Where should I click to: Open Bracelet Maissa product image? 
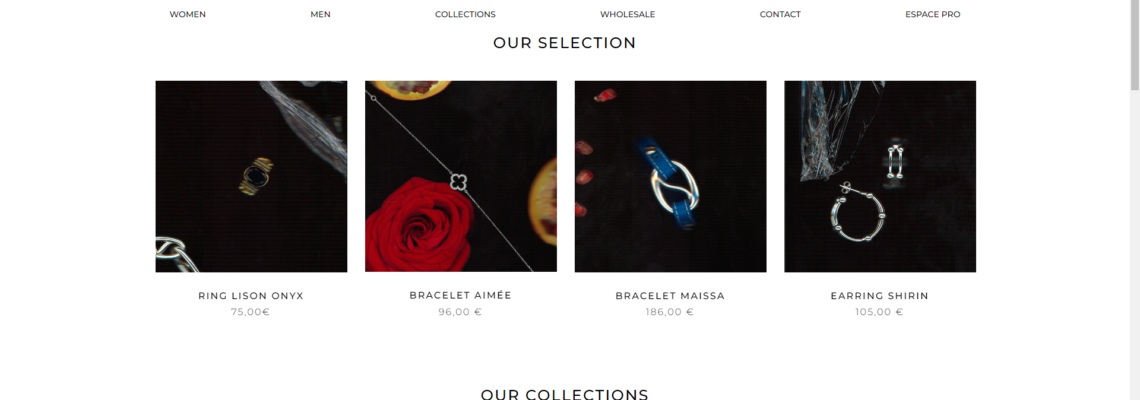click(x=670, y=177)
